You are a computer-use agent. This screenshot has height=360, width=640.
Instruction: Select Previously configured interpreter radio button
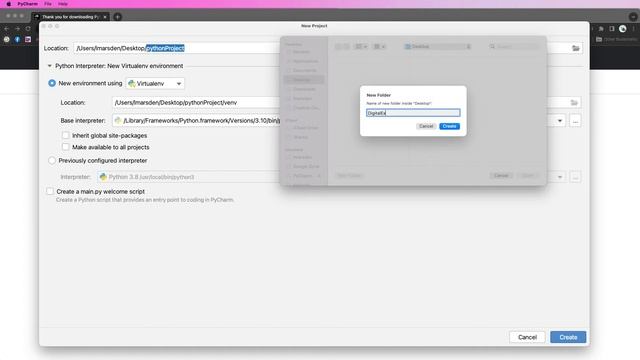[x=52, y=161]
